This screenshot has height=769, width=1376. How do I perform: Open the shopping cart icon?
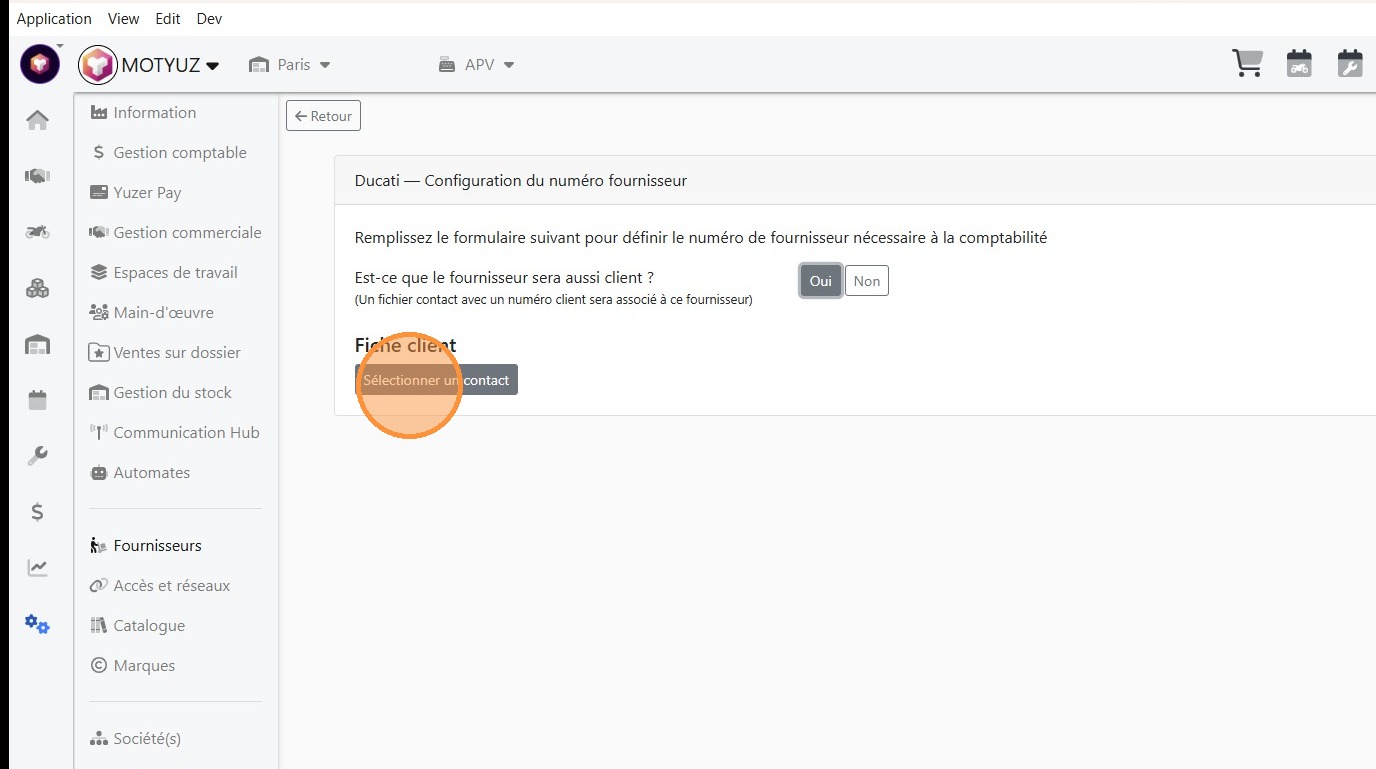(x=1247, y=64)
